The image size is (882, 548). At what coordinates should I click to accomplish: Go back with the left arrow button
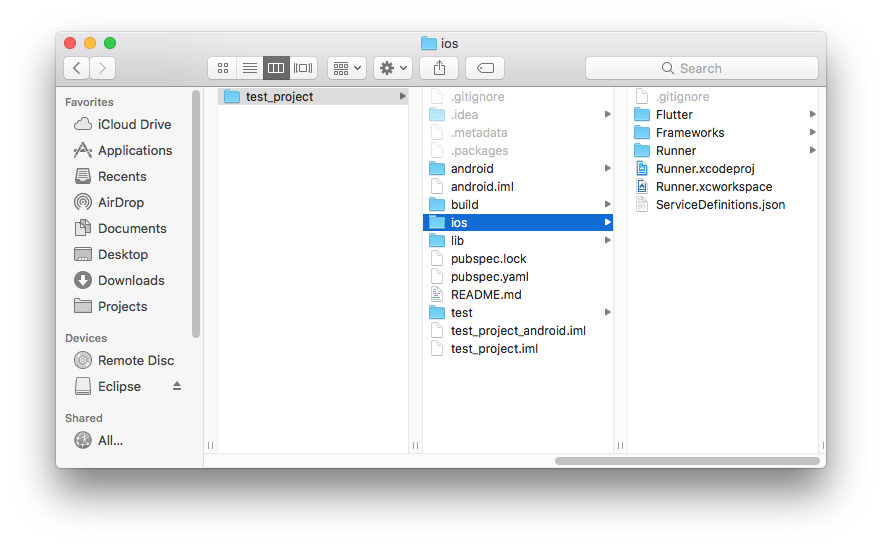(x=77, y=68)
